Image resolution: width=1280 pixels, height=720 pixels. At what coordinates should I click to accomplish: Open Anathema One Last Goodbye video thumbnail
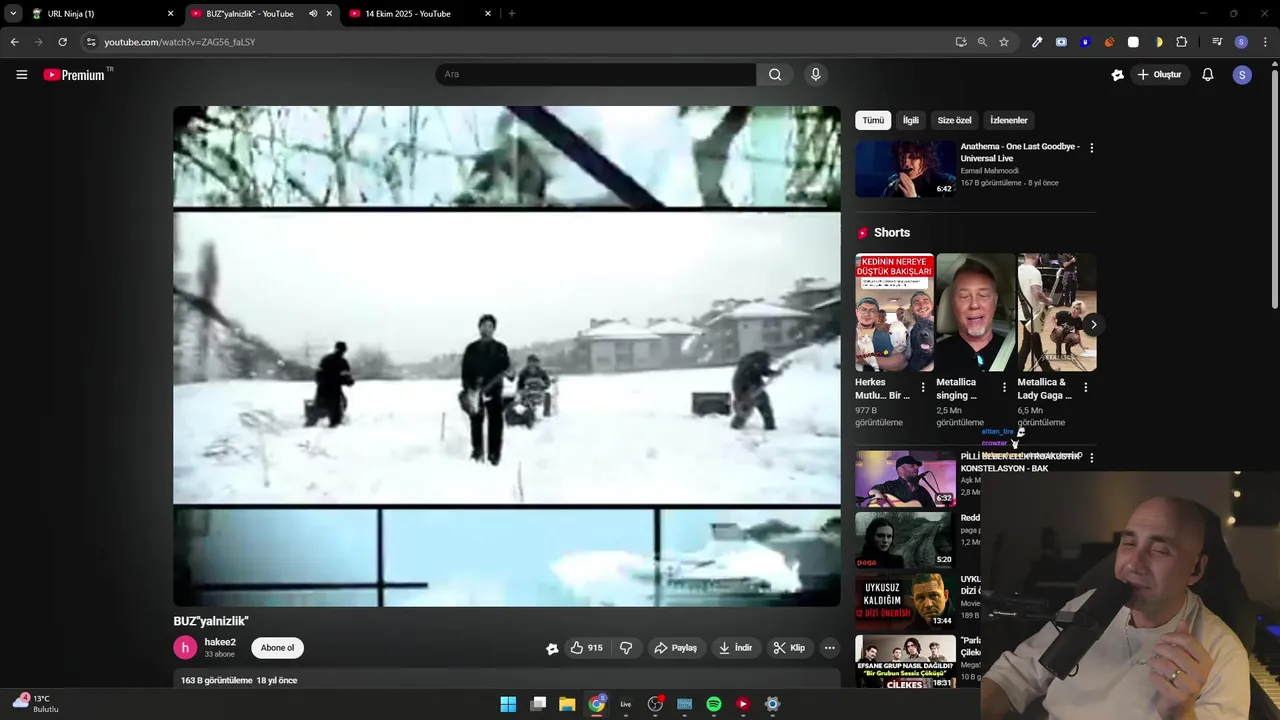point(905,168)
